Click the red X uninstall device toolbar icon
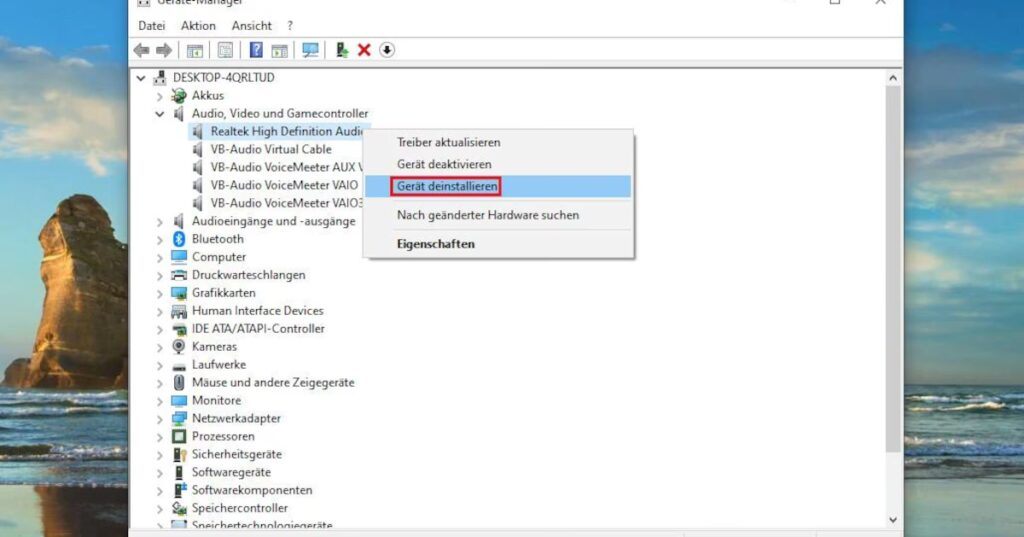Viewport: 1024px width, 537px height. tap(364, 50)
